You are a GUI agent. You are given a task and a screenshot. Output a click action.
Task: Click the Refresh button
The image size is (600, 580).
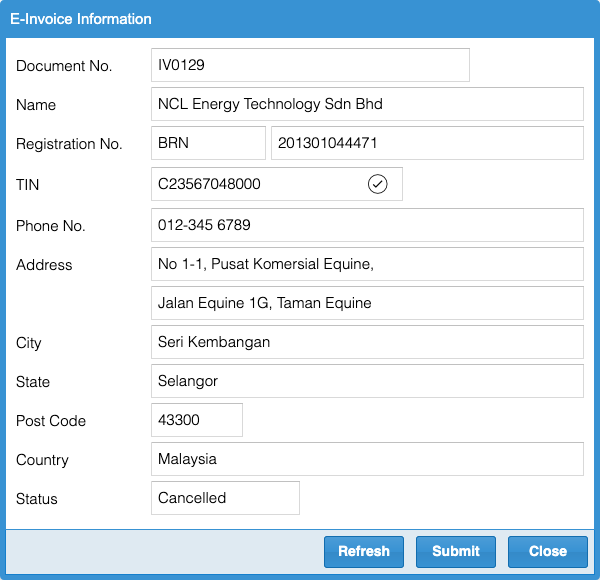click(x=364, y=552)
